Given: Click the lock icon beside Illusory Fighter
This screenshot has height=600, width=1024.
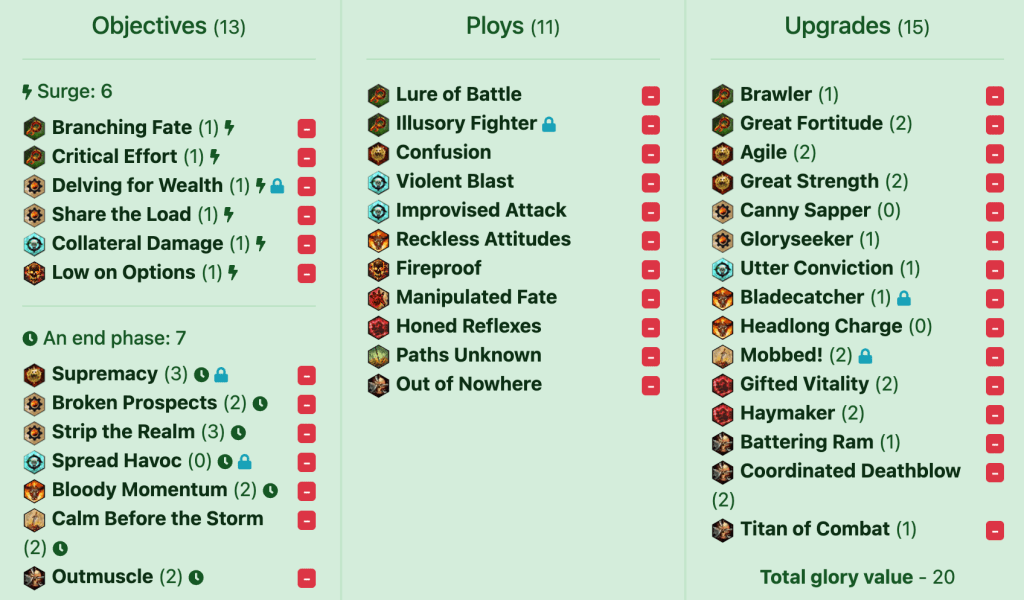Looking at the screenshot, I should coord(548,124).
